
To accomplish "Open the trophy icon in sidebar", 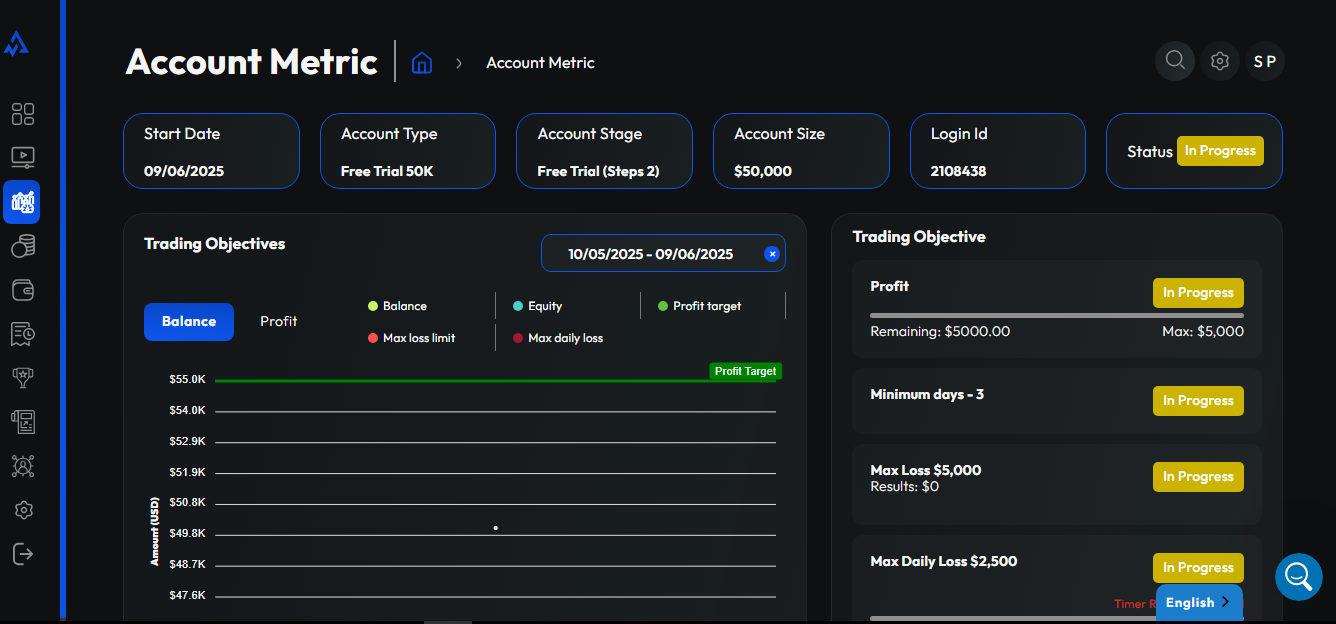I will (23, 377).
